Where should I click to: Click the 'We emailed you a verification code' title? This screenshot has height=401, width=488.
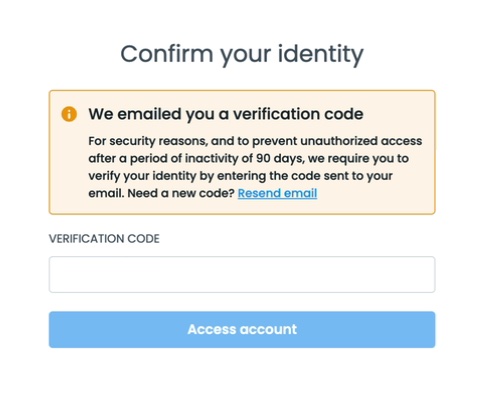[x=226, y=114]
